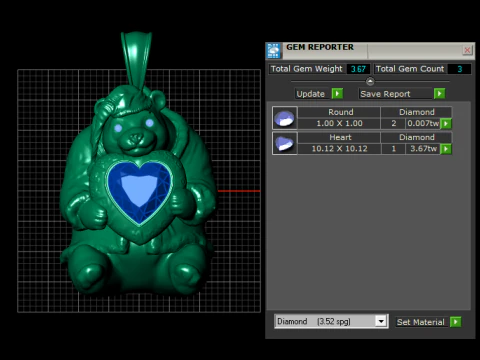Click green arrow next to Update
Viewport: 480px width, 360px height.
[337, 94]
